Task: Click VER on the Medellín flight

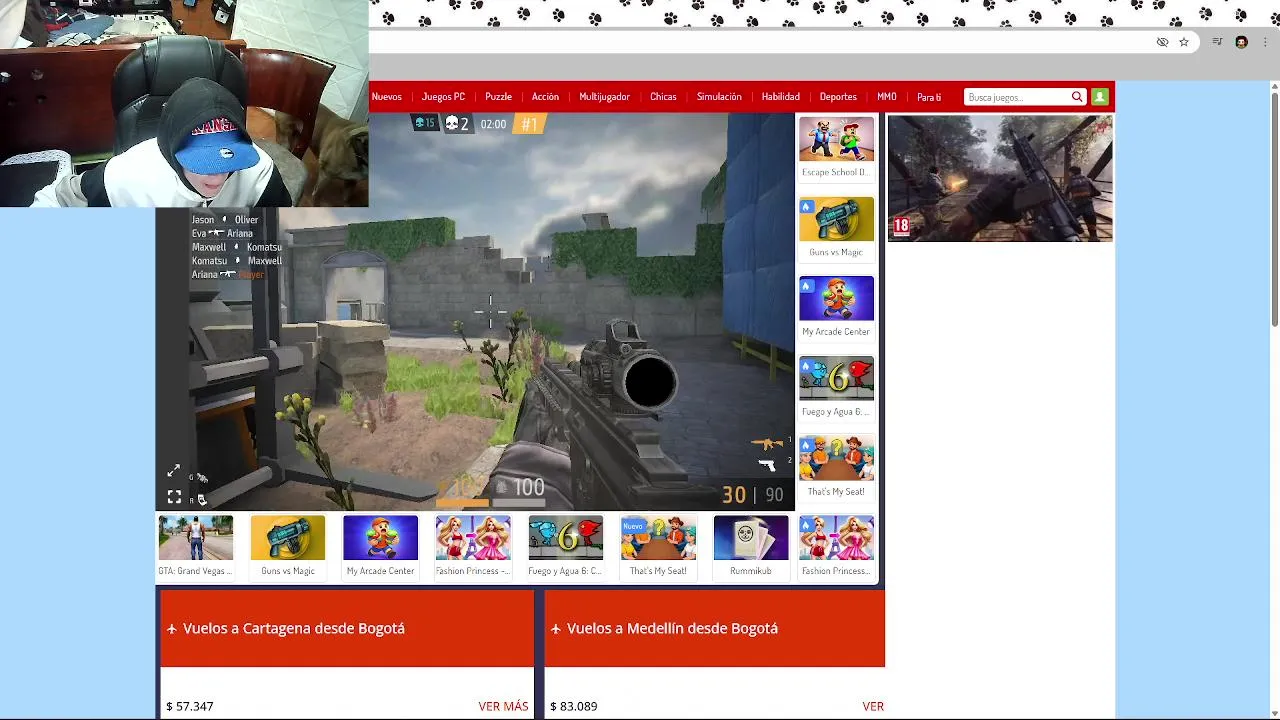Action: 873,706
